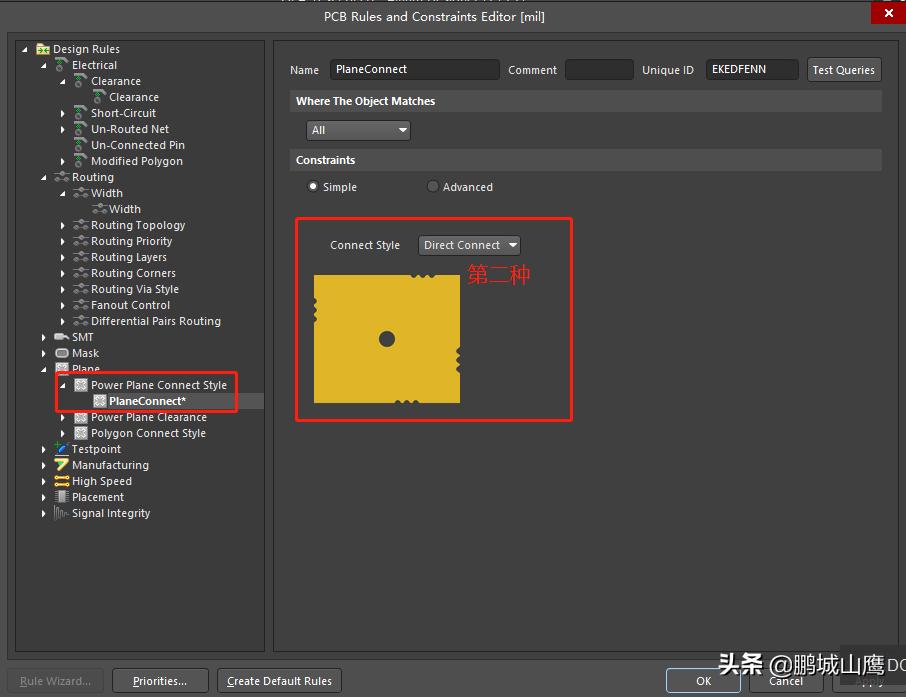
Task: Click the Manufacturing category icon
Action: tap(62, 465)
